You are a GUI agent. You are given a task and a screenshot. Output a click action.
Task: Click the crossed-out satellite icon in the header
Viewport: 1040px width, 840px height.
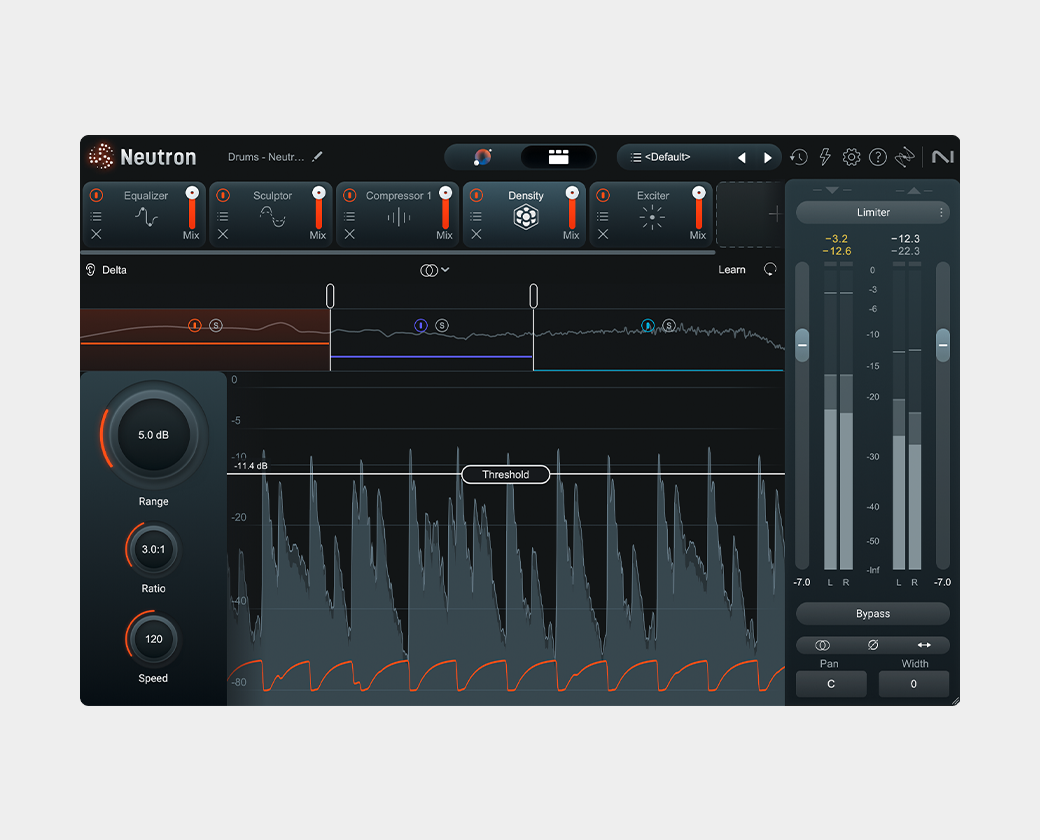pyautogui.click(x=905, y=157)
